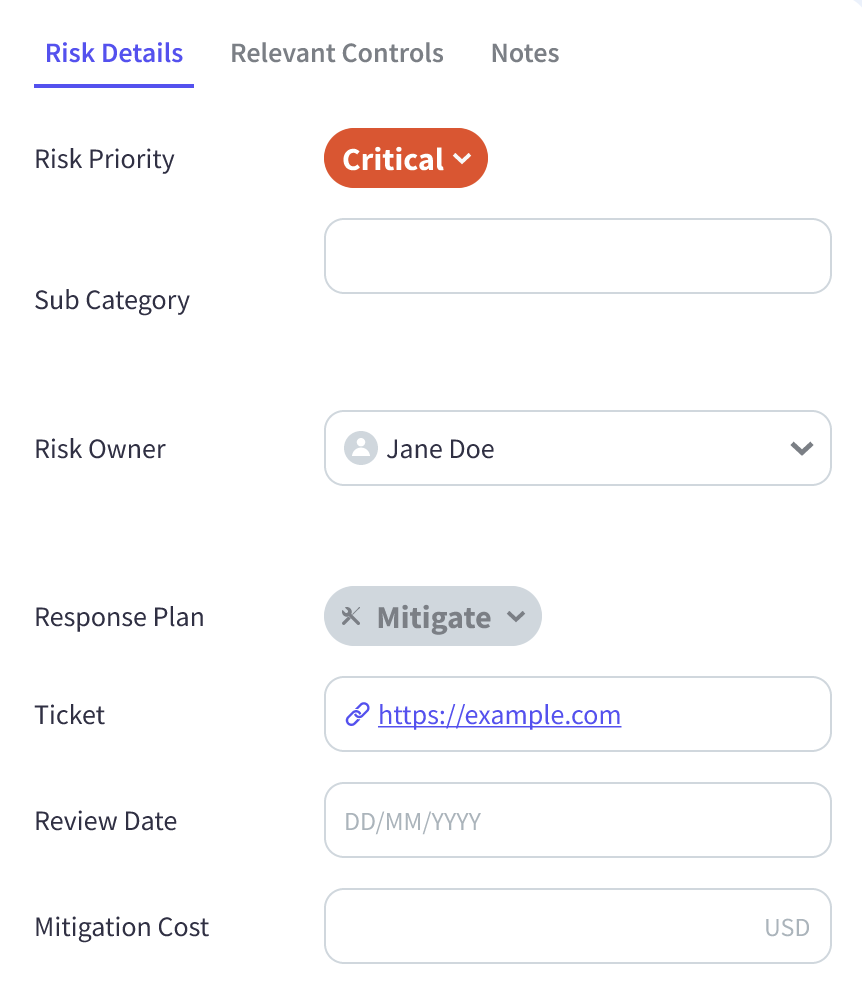
Task: Click the Mitigation Cost input field
Action: click(x=578, y=926)
